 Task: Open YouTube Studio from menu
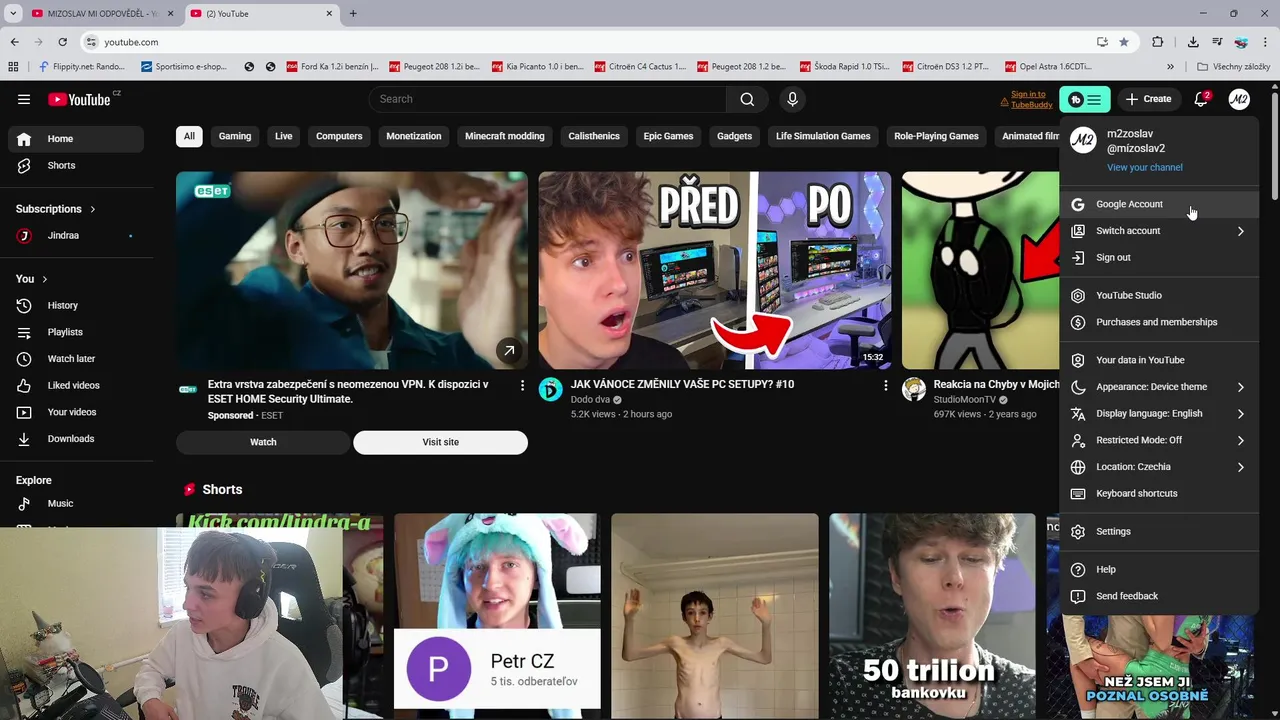(x=1159, y=295)
